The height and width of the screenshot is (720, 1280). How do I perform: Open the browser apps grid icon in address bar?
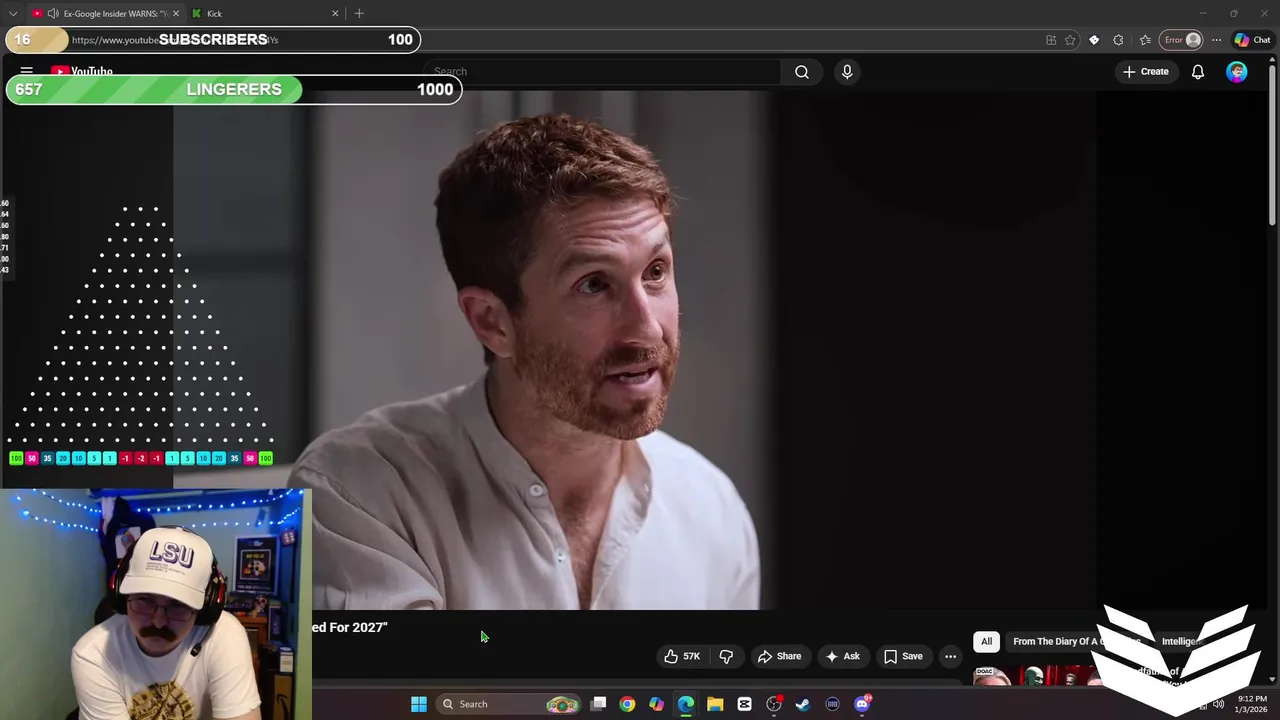[x=1051, y=40]
